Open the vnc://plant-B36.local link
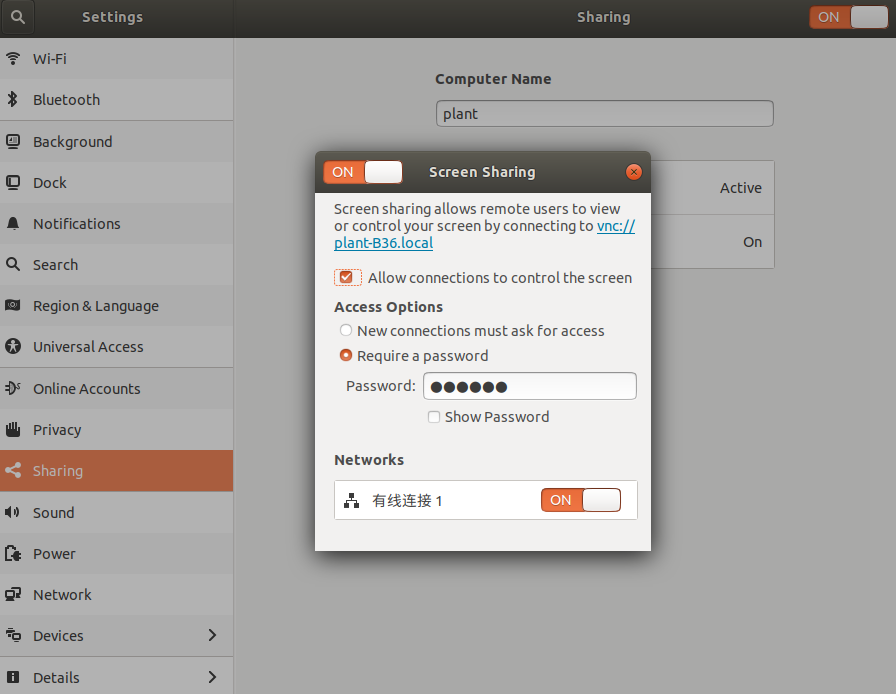This screenshot has width=896, height=694. click(383, 243)
